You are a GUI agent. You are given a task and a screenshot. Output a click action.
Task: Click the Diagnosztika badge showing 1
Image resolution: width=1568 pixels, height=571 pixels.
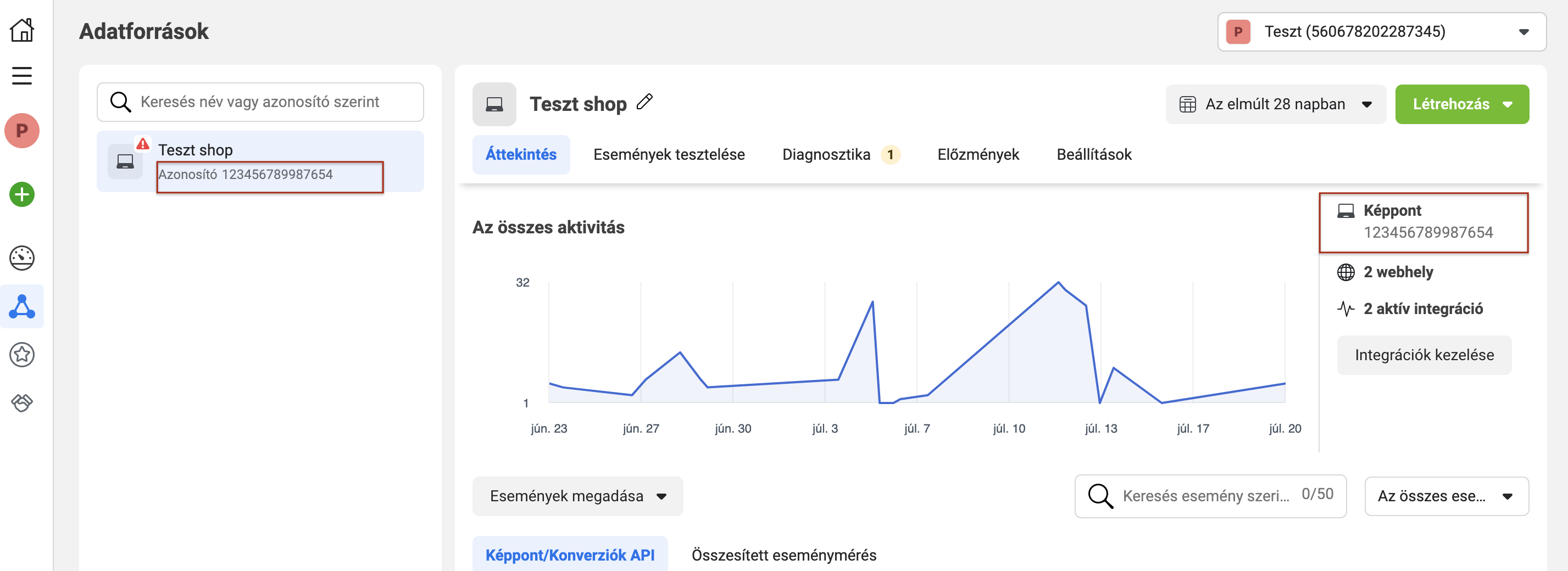(x=890, y=154)
